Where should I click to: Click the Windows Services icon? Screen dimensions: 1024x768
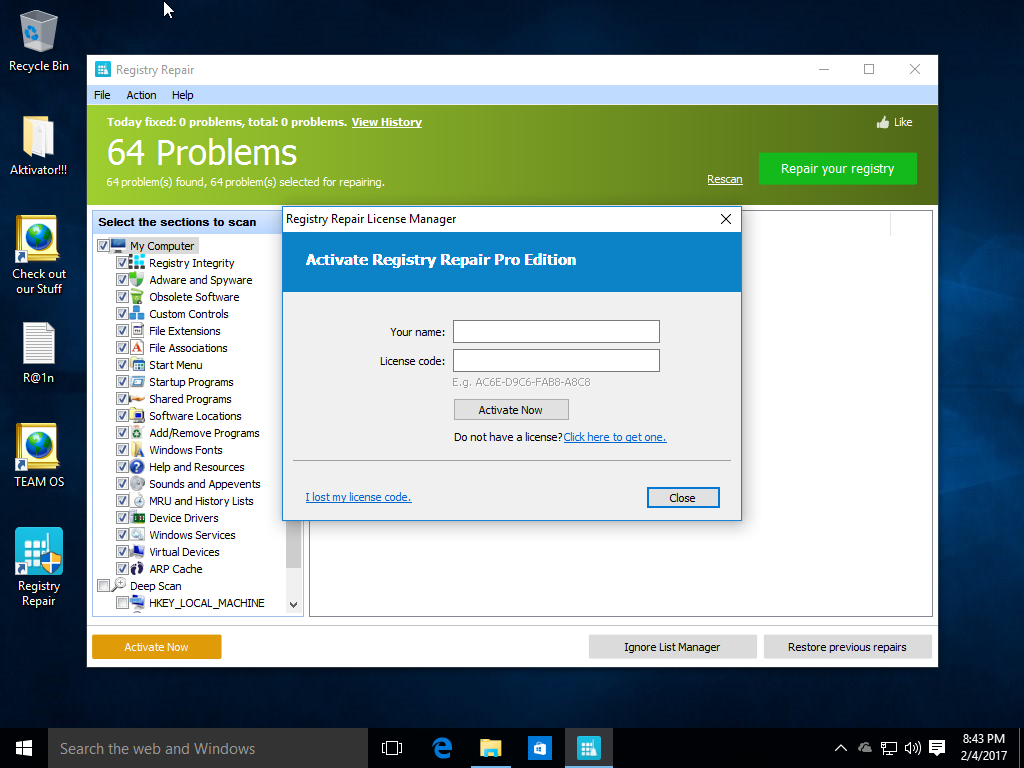tap(137, 534)
